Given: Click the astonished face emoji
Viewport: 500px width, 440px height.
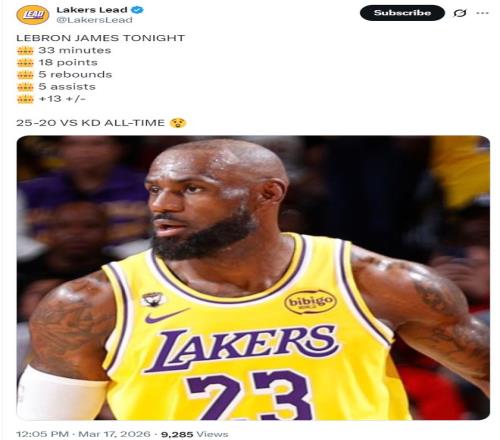Looking at the screenshot, I should [178, 123].
